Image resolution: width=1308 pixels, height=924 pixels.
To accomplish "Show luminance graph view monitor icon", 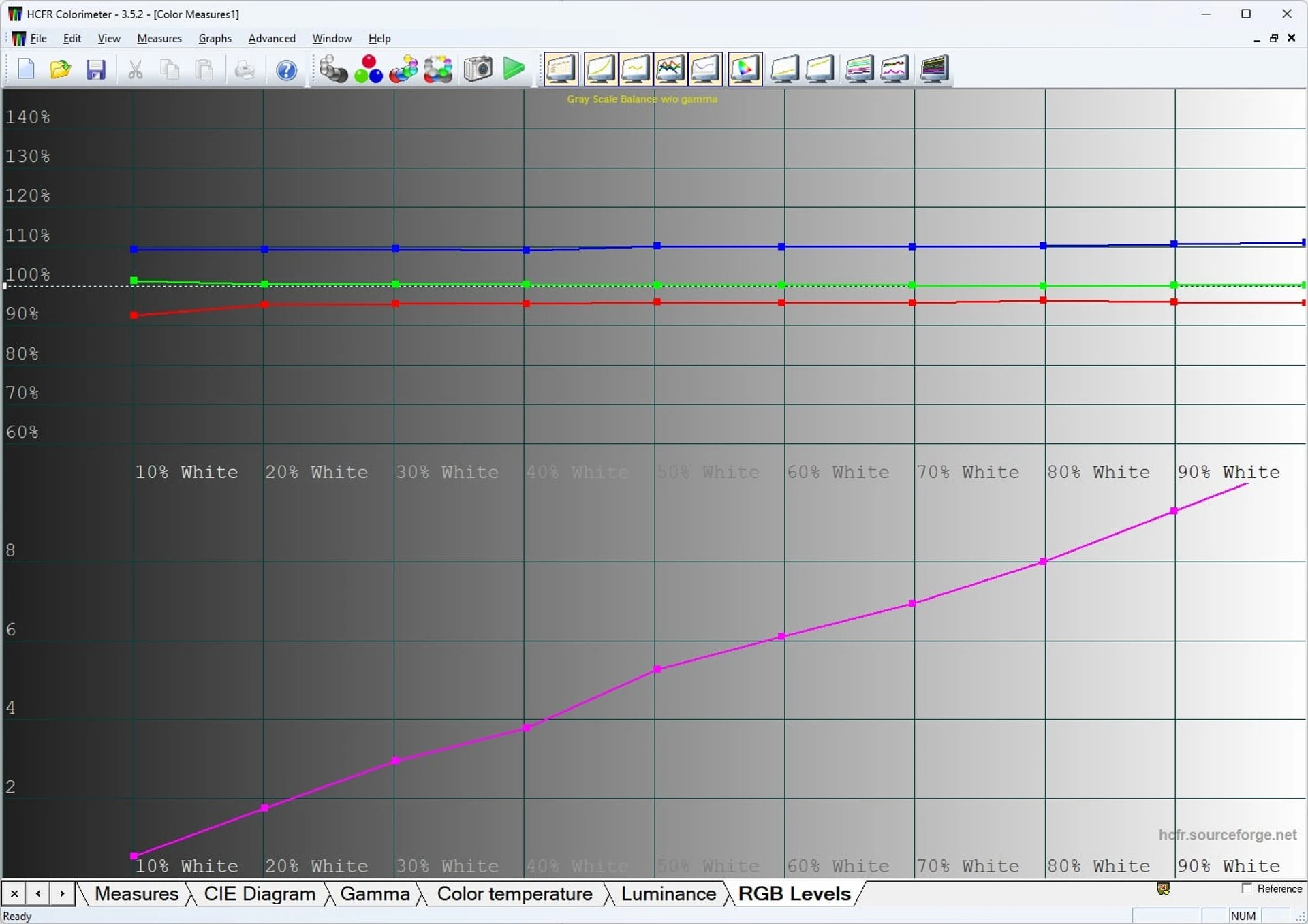I will tap(601, 69).
